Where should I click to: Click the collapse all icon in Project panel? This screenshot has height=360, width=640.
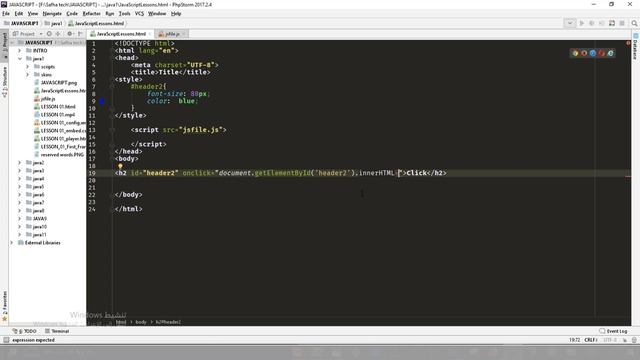(x=58, y=34)
